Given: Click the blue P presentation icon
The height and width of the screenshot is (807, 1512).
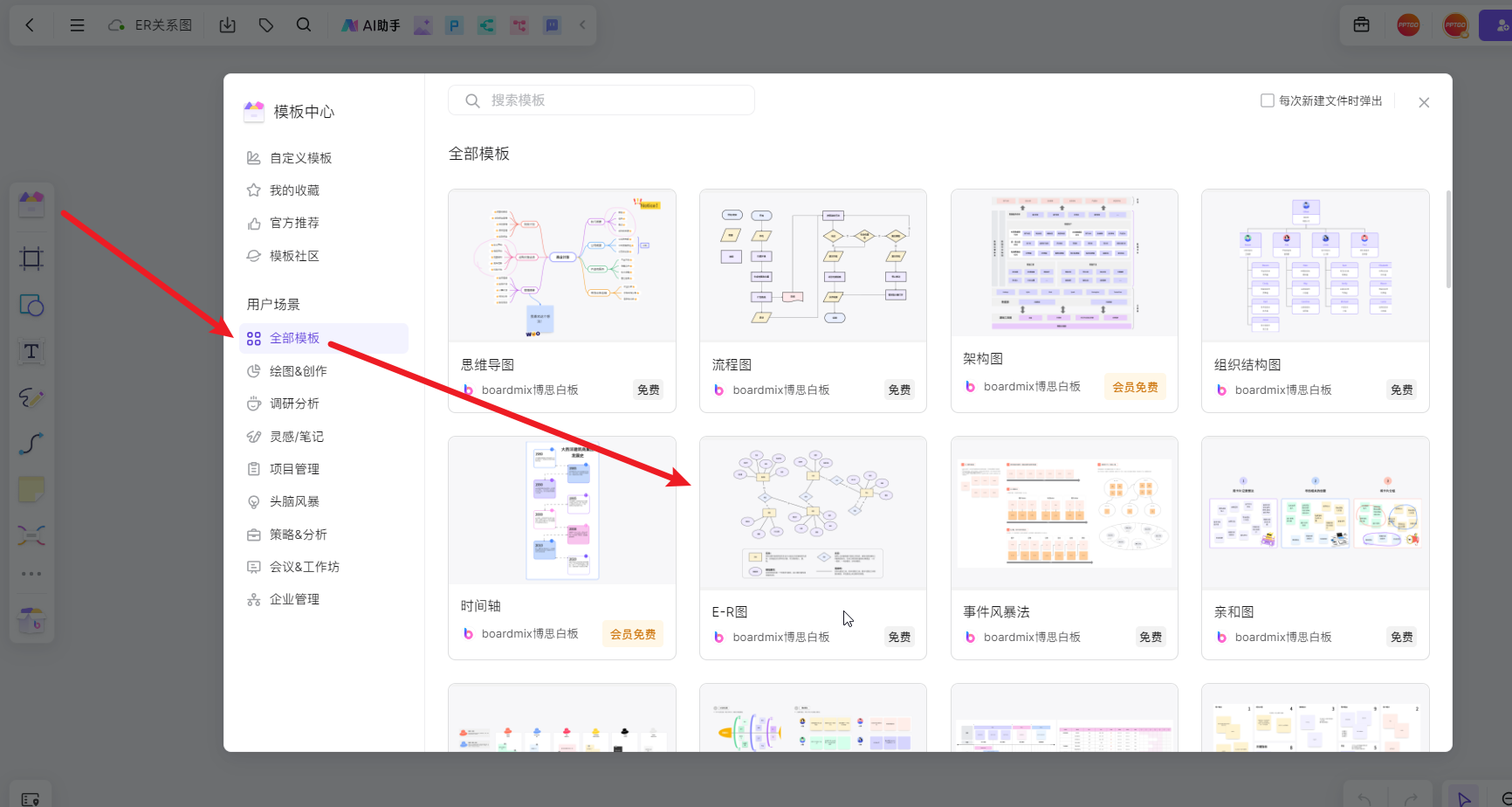Looking at the screenshot, I should [454, 25].
